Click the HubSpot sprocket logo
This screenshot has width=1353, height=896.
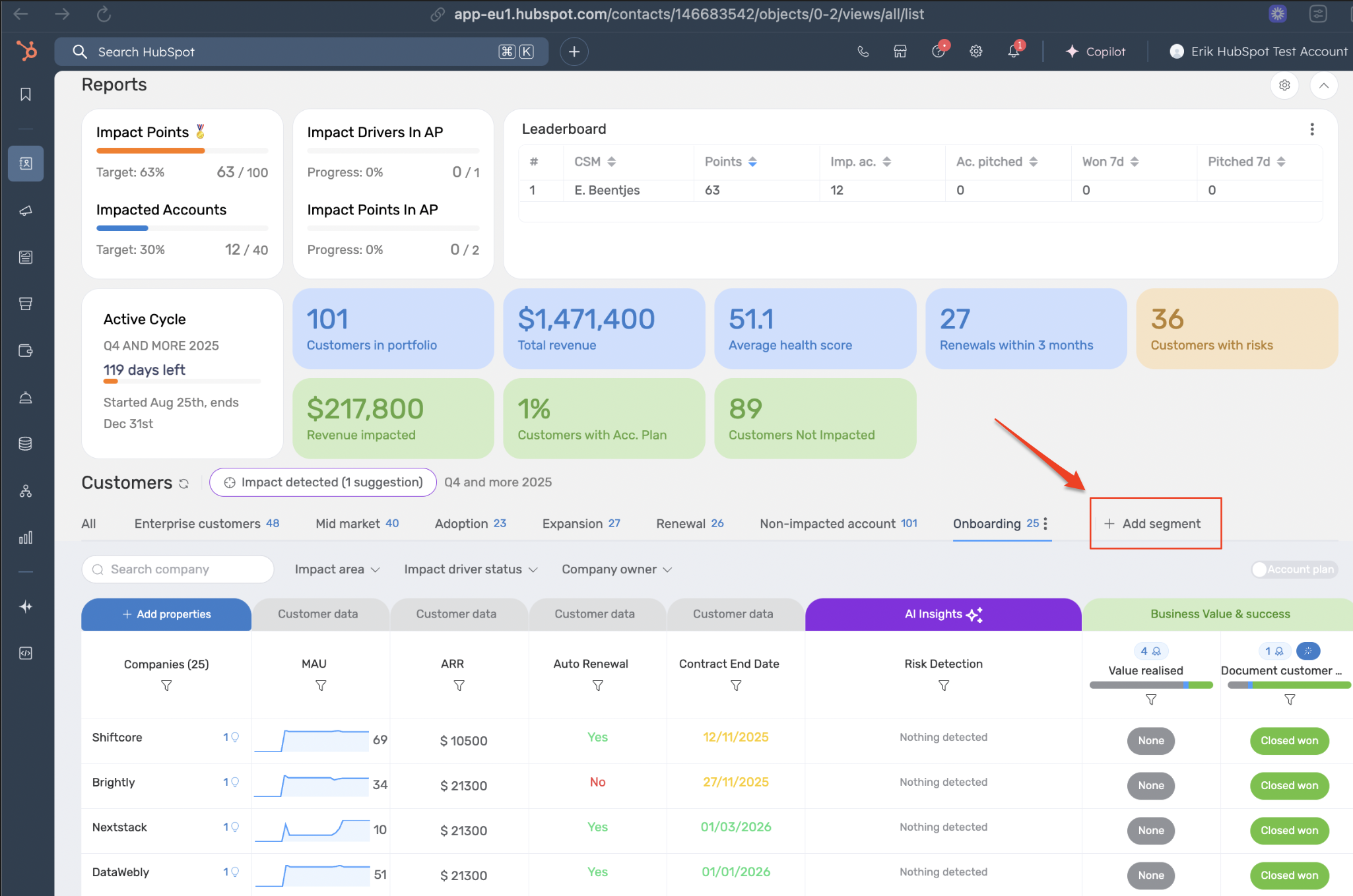coord(26,51)
